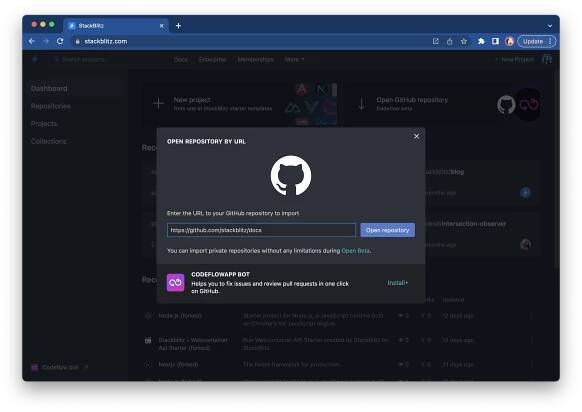Screen dimensions: 582x412
Task: Select Repositories in sidebar
Action: pyautogui.click(x=51, y=106)
